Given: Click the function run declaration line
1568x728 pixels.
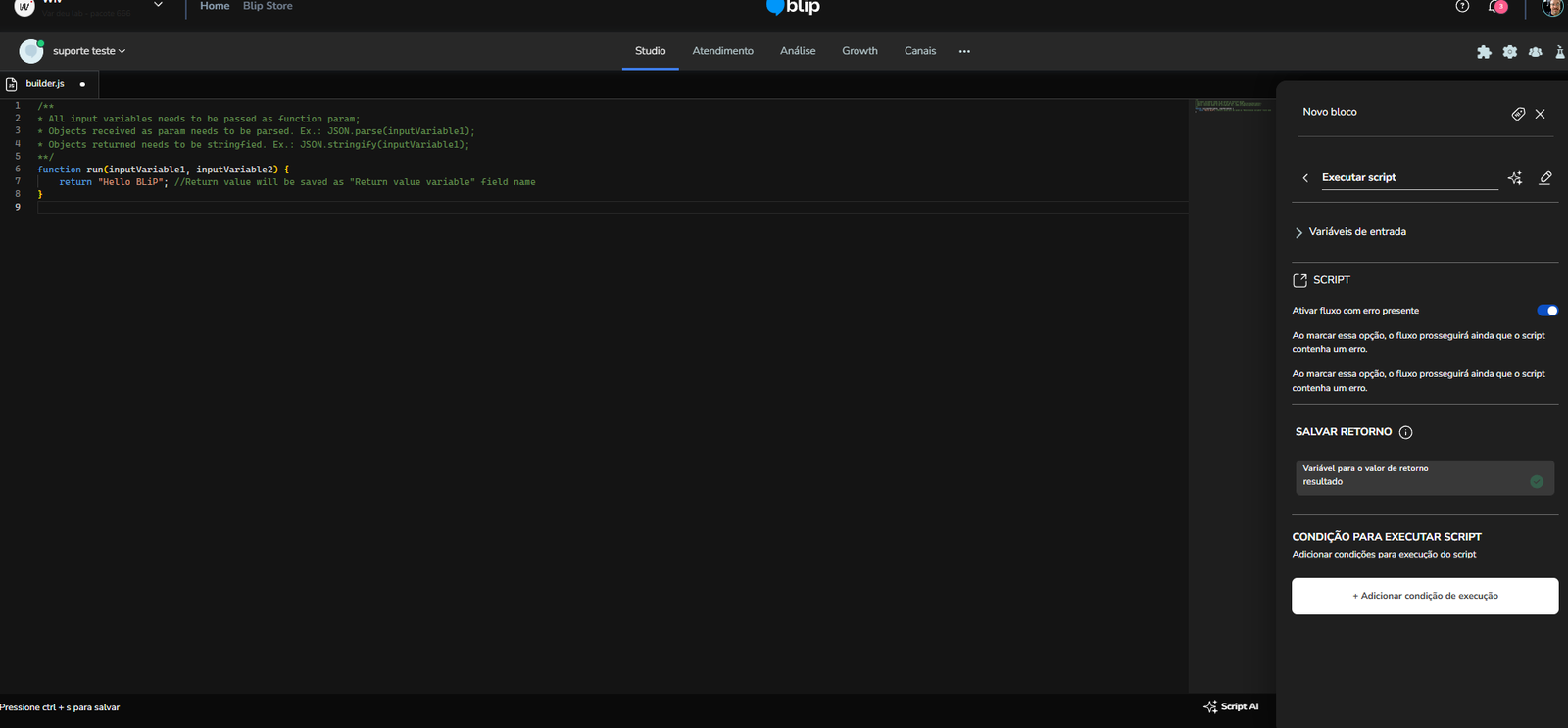Looking at the screenshot, I should (164, 170).
